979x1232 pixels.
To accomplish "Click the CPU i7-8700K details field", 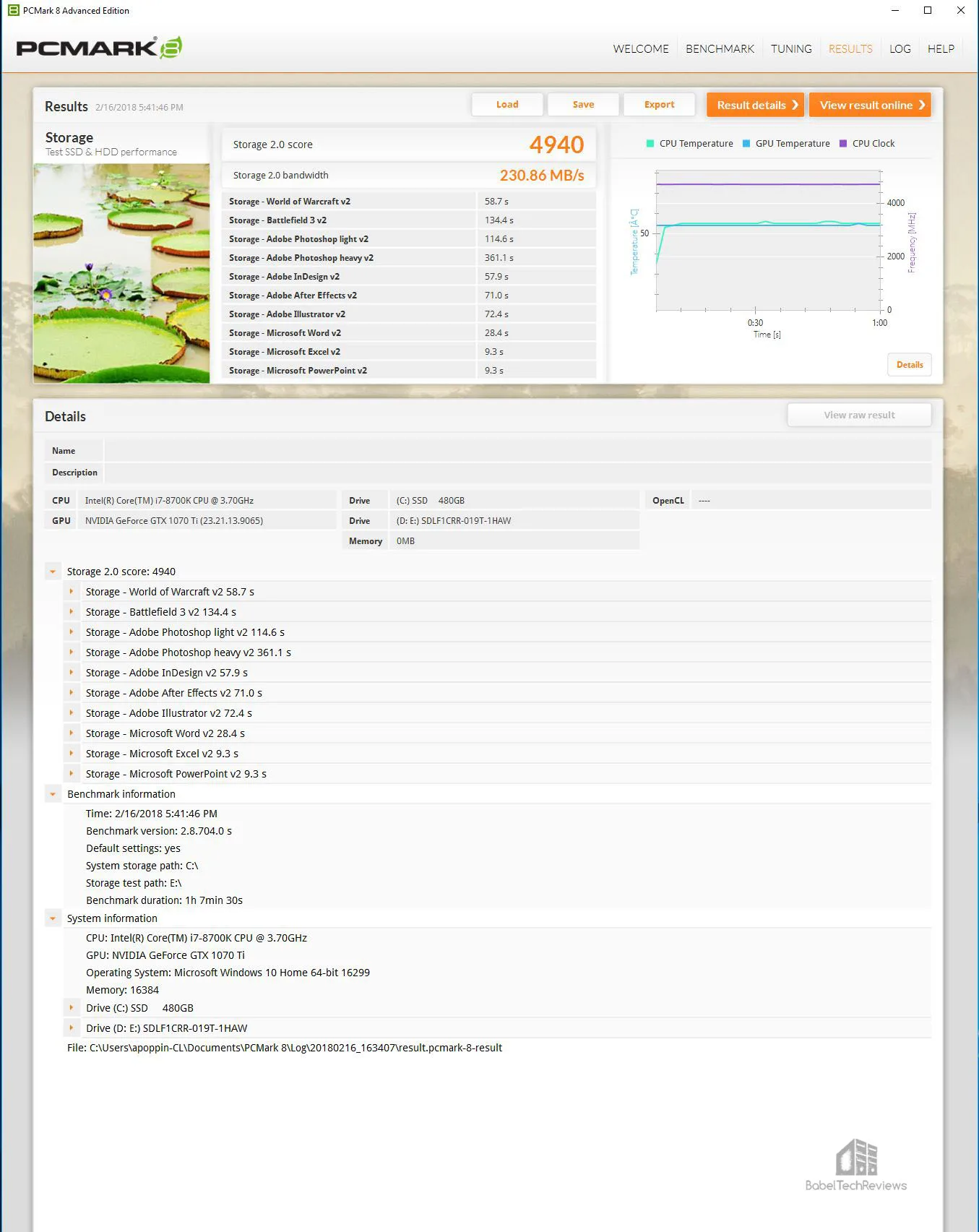I will click(x=207, y=501).
